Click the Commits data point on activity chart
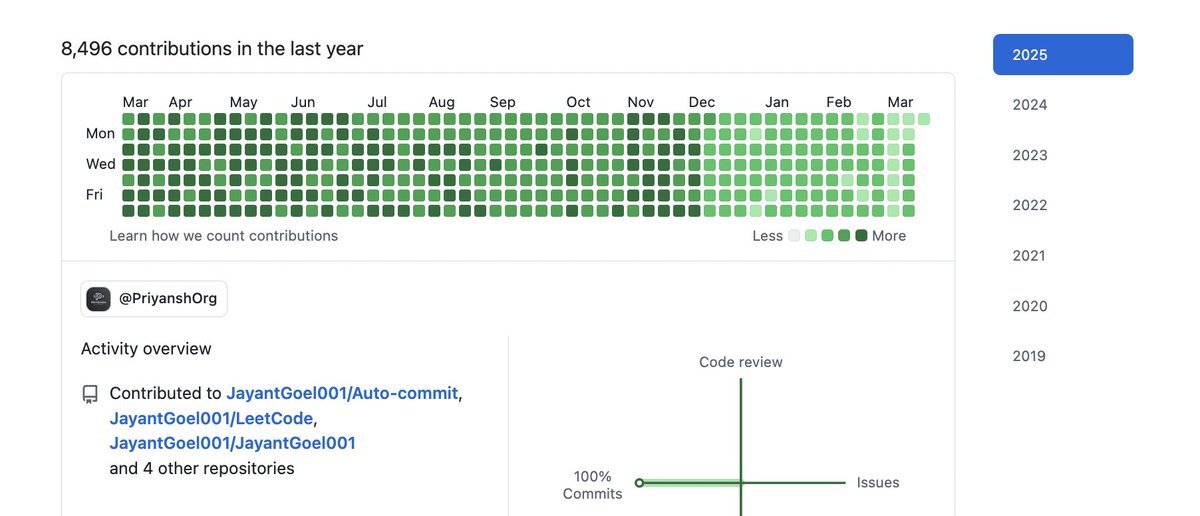The width and height of the screenshot is (1200, 516). (x=639, y=483)
